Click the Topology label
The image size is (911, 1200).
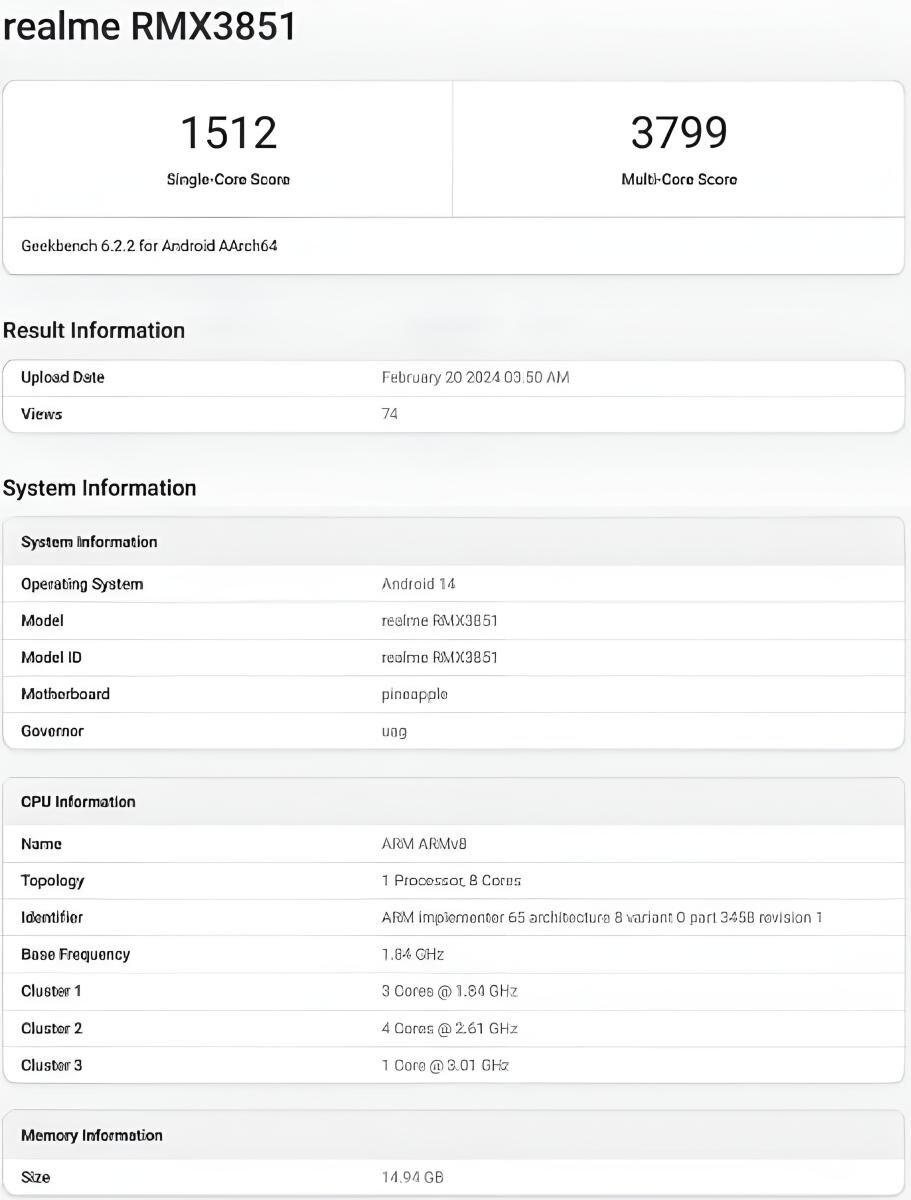point(52,881)
